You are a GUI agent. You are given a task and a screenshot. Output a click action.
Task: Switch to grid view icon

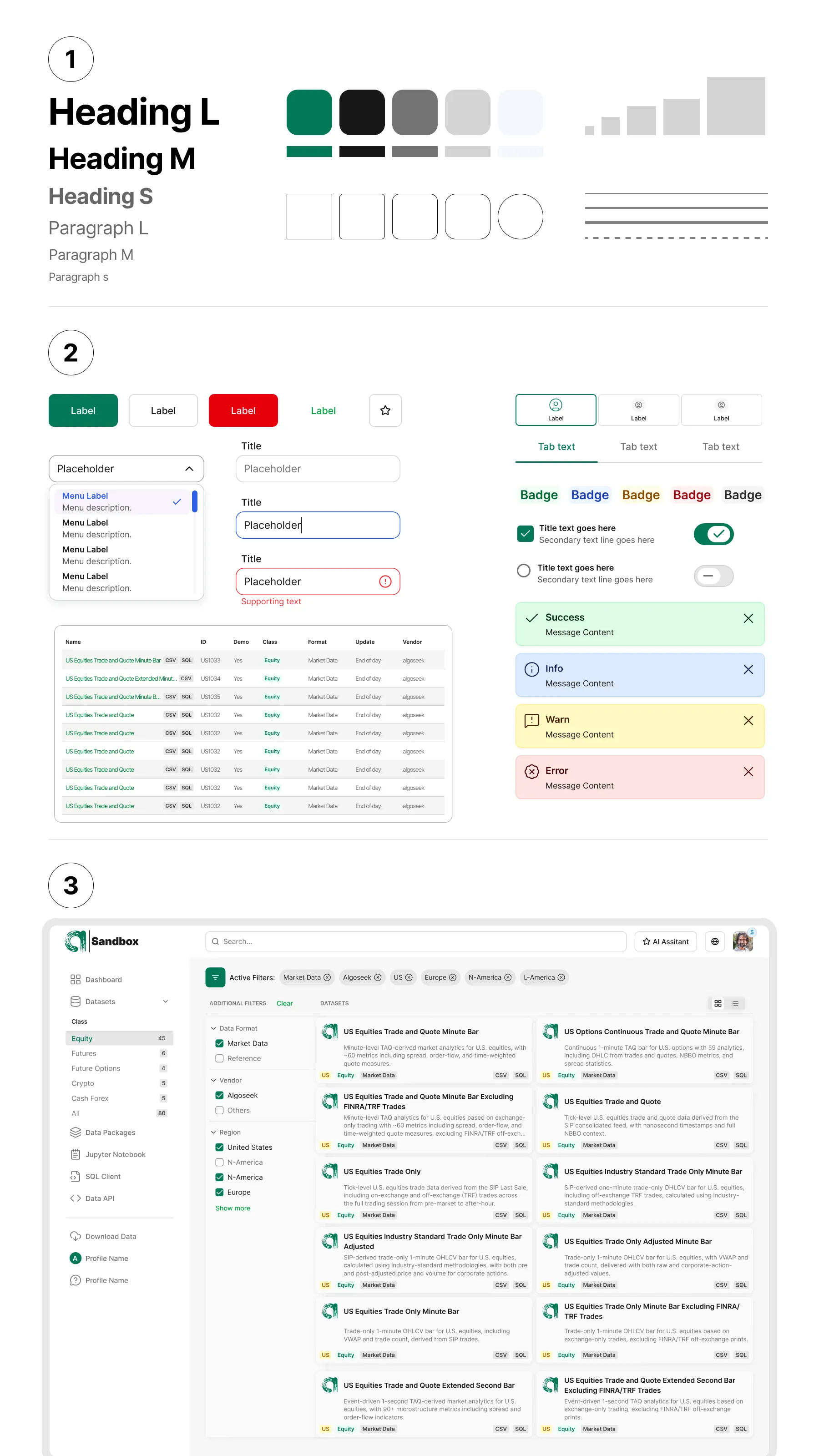pyautogui.click(x=717, y=1003)
